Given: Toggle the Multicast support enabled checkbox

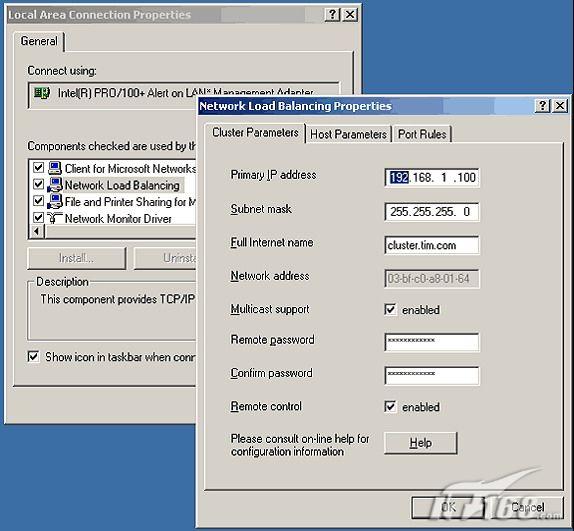Looking at the screenshot, I should (390, 309).
